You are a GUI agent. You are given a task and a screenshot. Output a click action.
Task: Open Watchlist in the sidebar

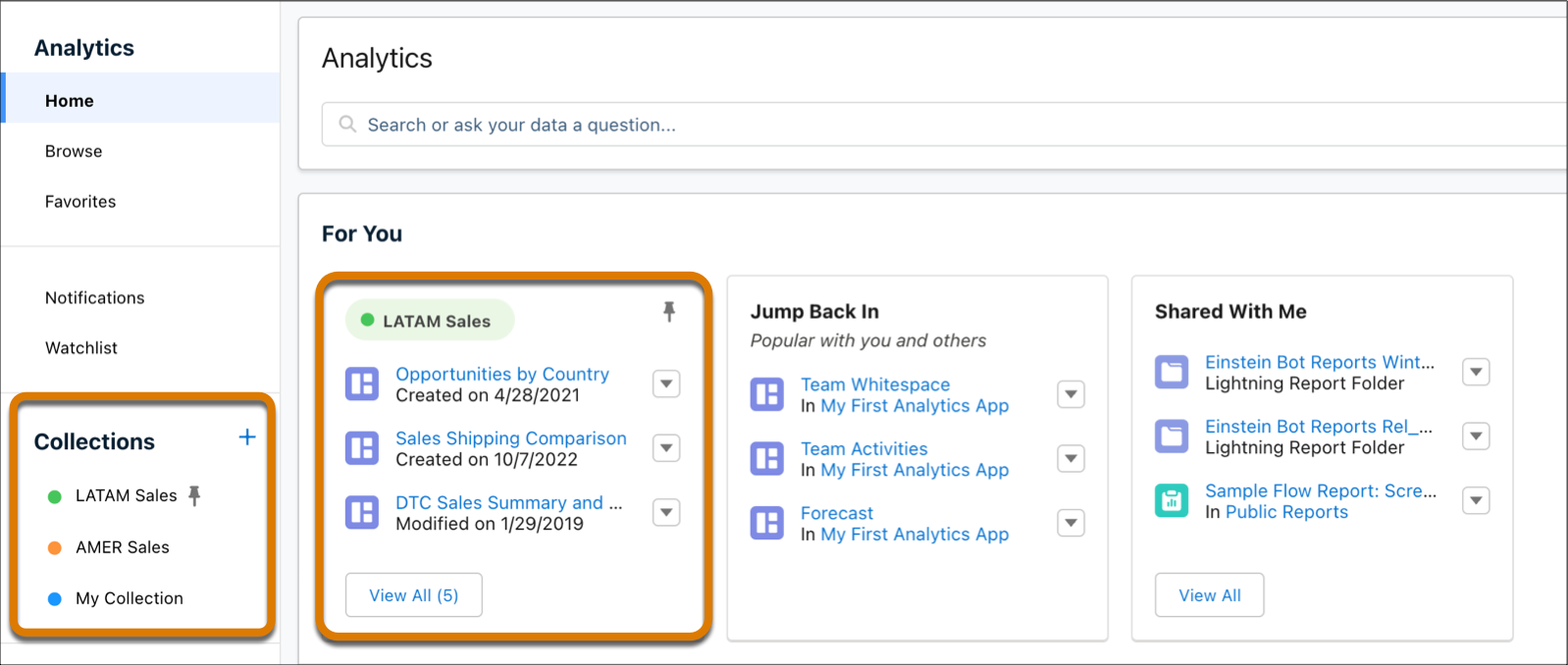tap(81, 347)
